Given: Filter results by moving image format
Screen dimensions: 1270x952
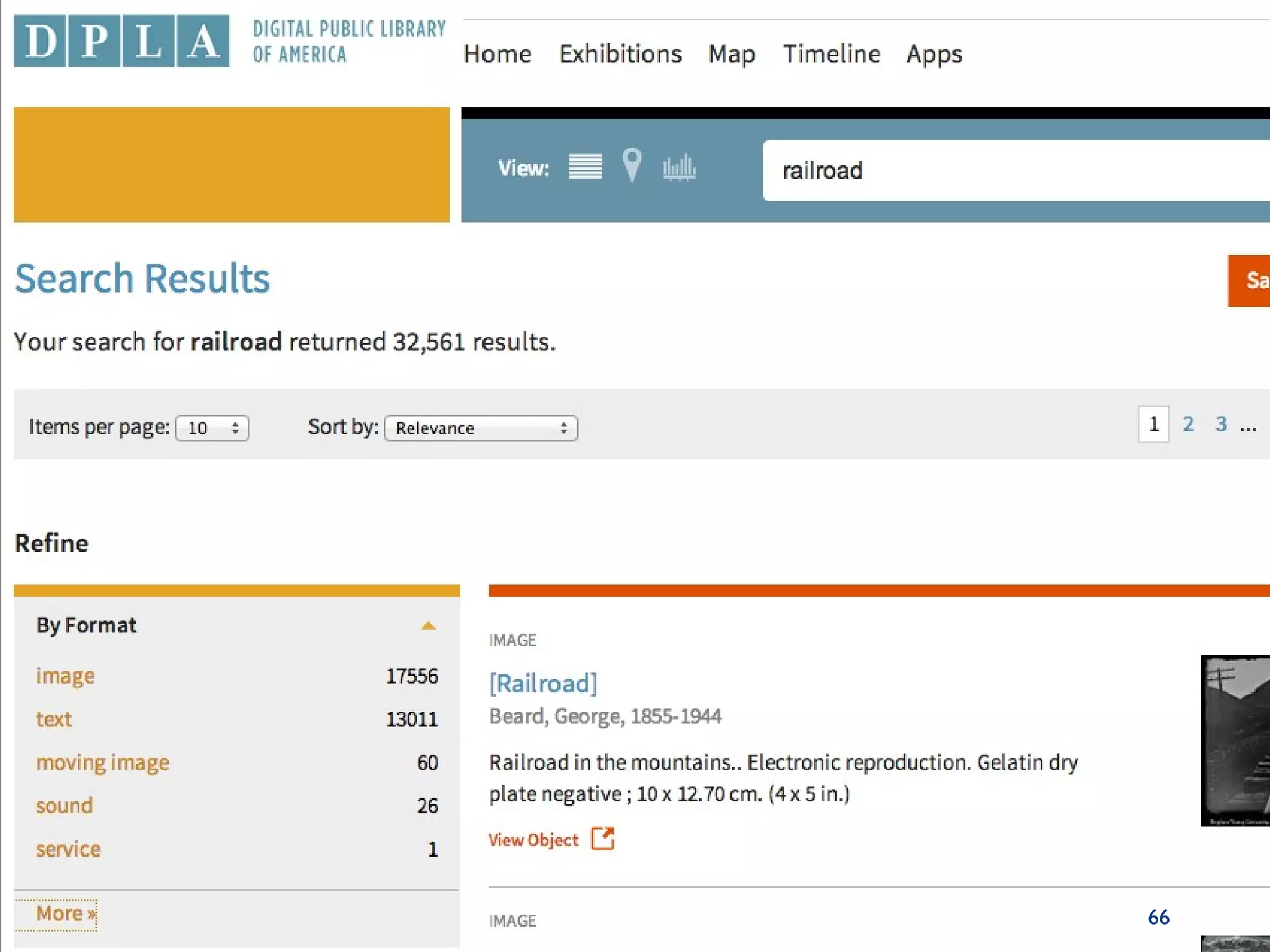Looking at the screenshot, I should [102, 762].
